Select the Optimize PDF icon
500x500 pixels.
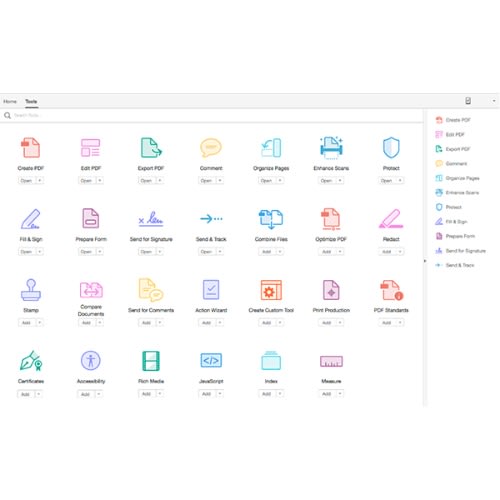331,219
